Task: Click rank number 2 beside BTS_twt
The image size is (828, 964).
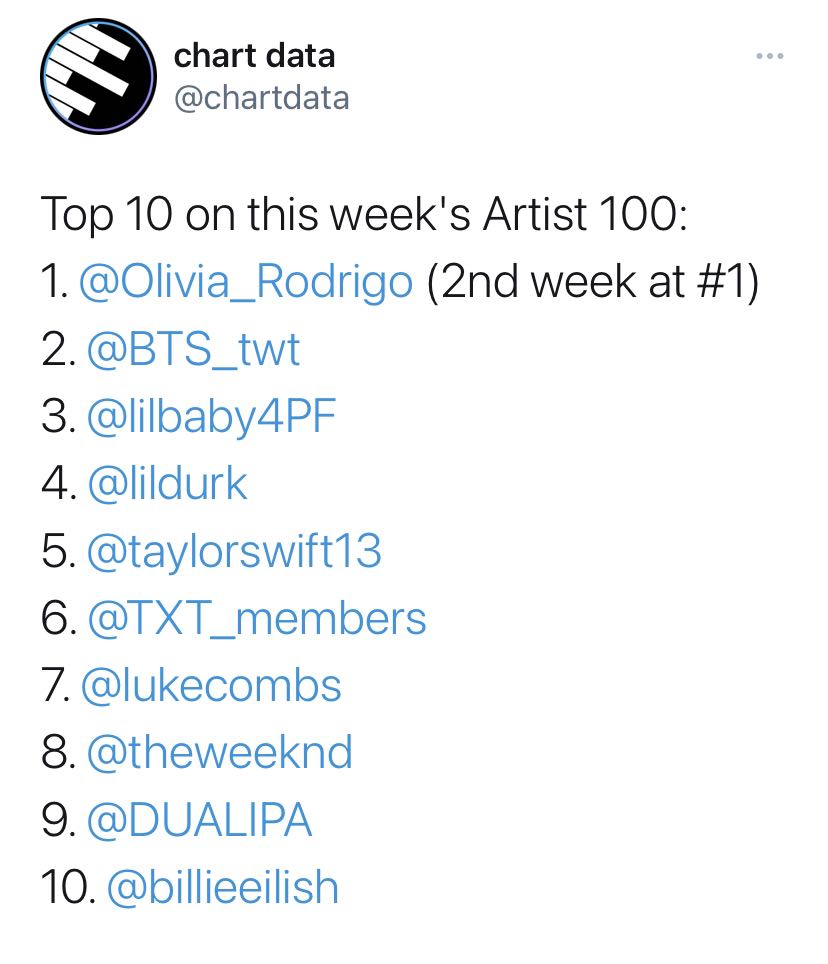Action: pyautogui.click(x=59, y=350)
